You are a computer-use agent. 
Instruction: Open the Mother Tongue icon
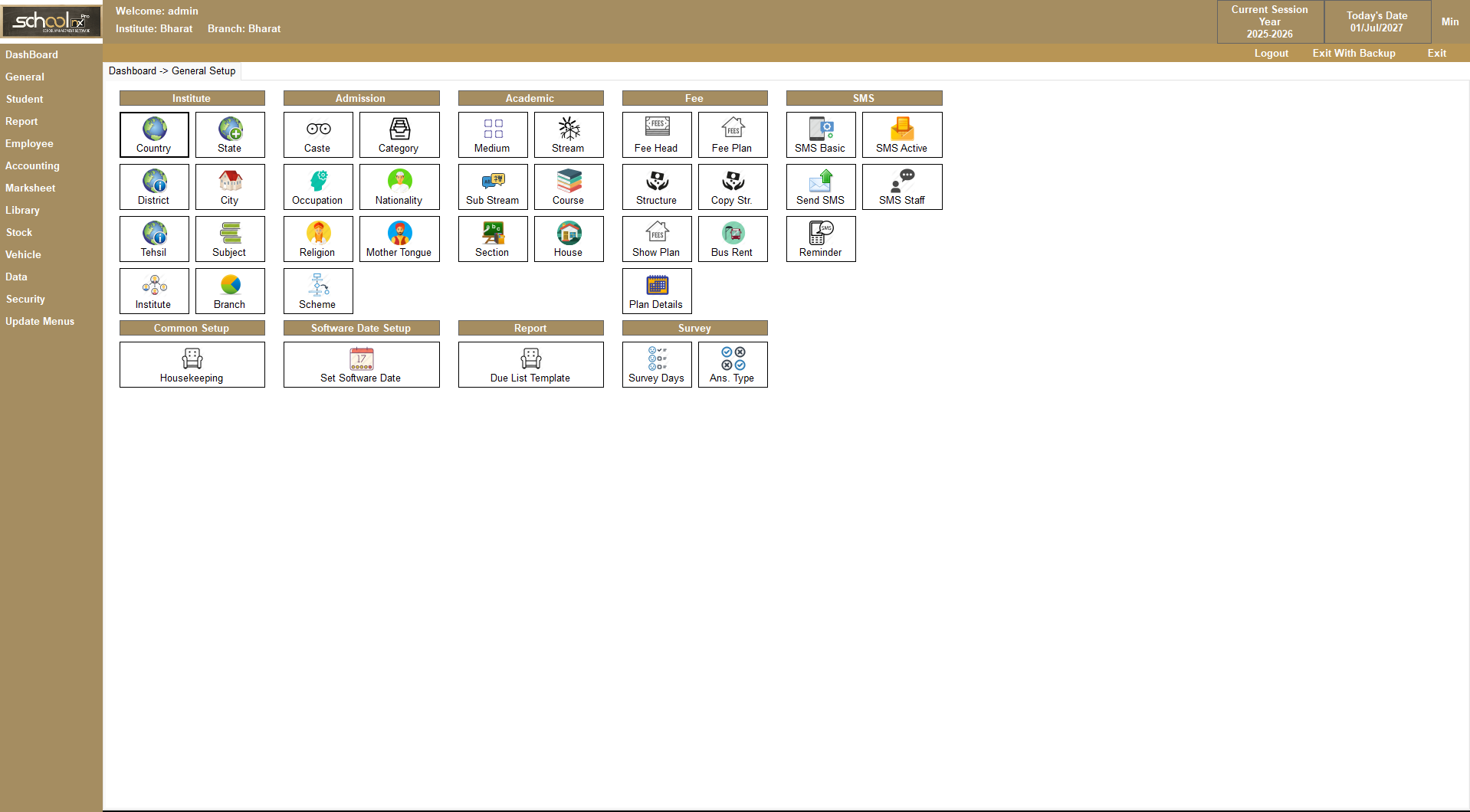pos(399,239)
